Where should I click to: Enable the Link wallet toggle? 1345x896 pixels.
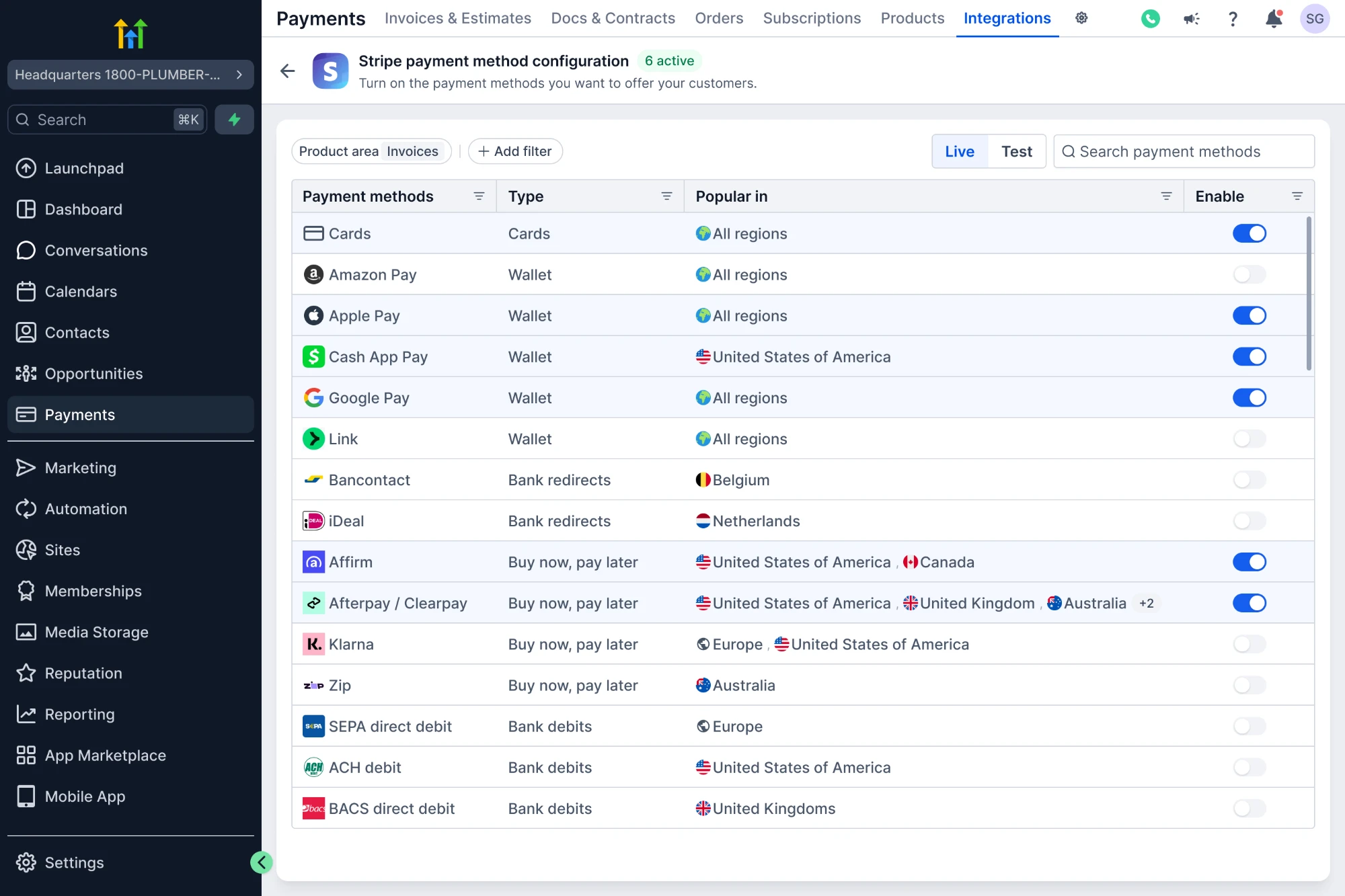(x=1249, y=438)
